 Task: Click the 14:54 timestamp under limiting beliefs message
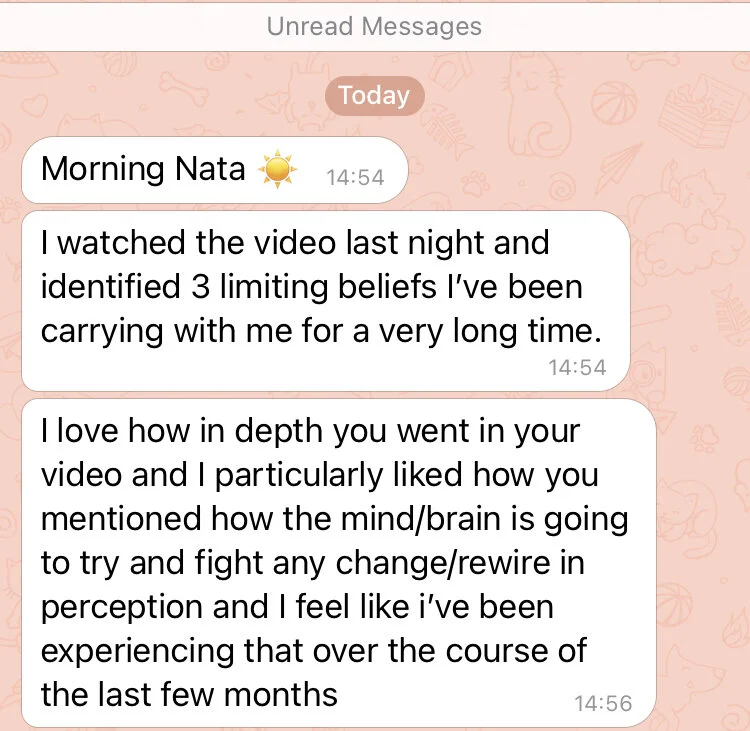pyautogui.click(x=577, y=367)
